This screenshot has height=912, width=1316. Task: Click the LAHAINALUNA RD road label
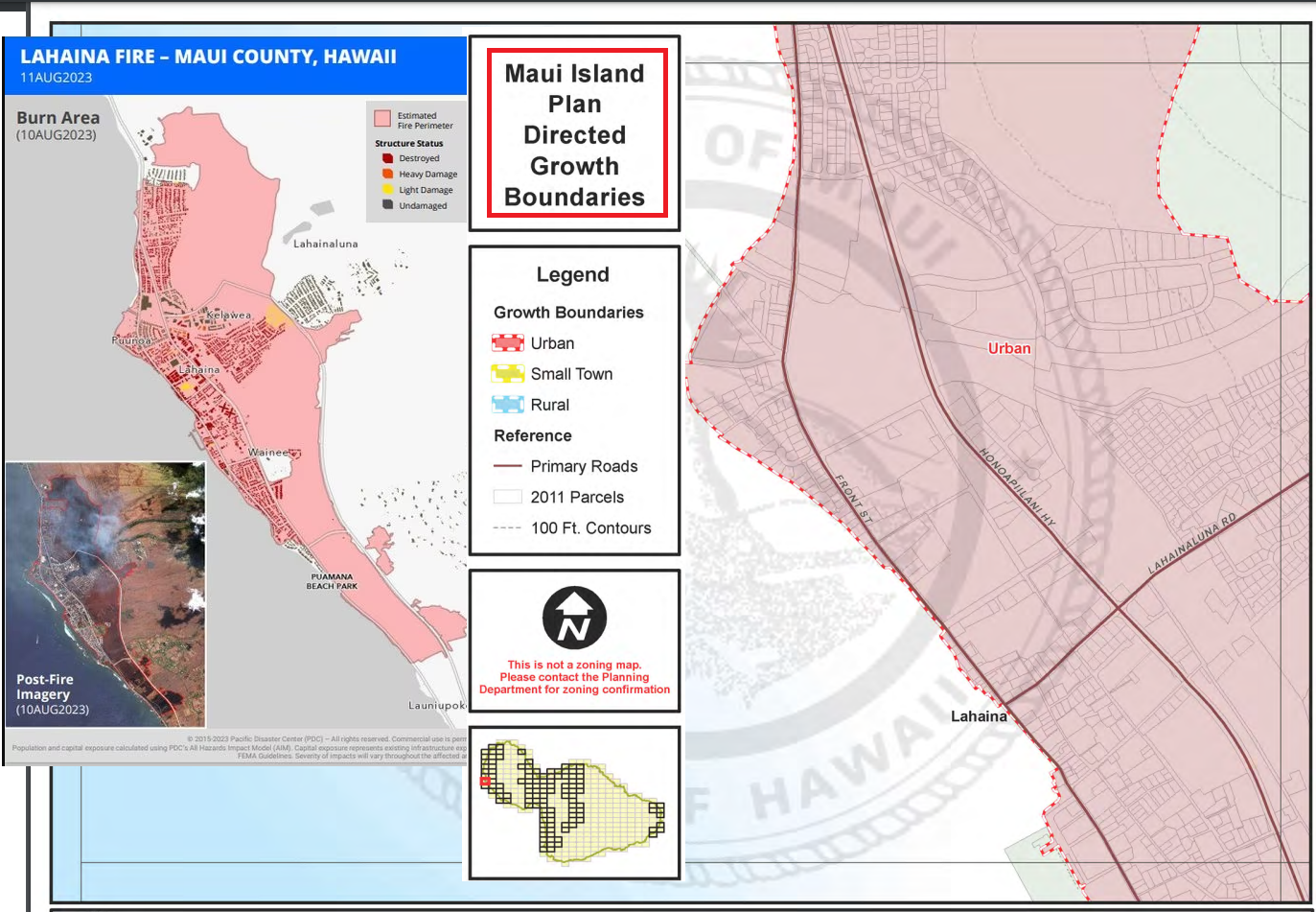(1192, 544)
